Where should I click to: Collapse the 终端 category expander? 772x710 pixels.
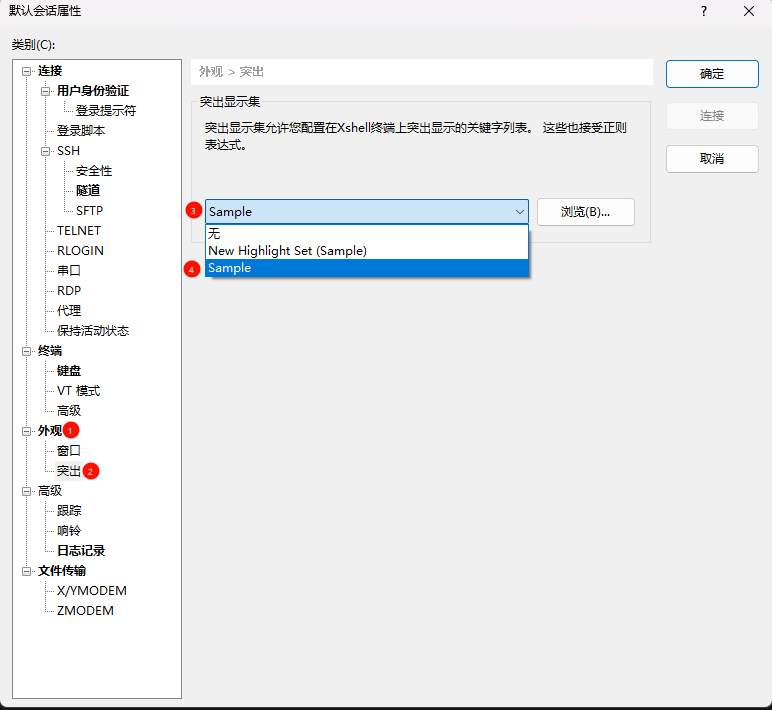27,352
